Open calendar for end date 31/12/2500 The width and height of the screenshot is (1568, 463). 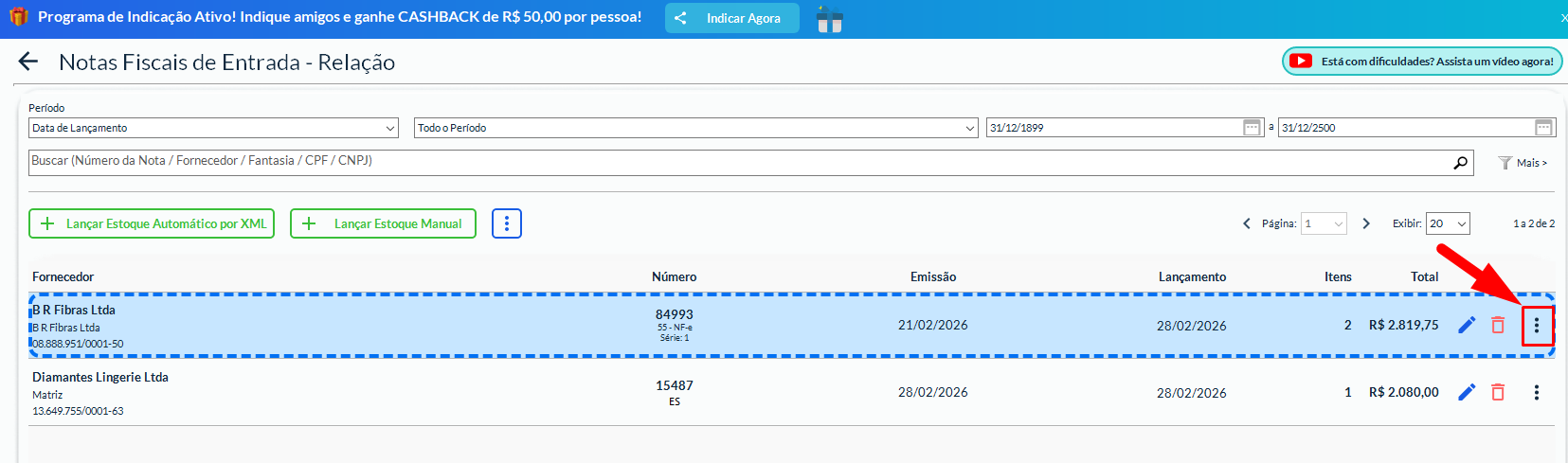point(1543,128)
